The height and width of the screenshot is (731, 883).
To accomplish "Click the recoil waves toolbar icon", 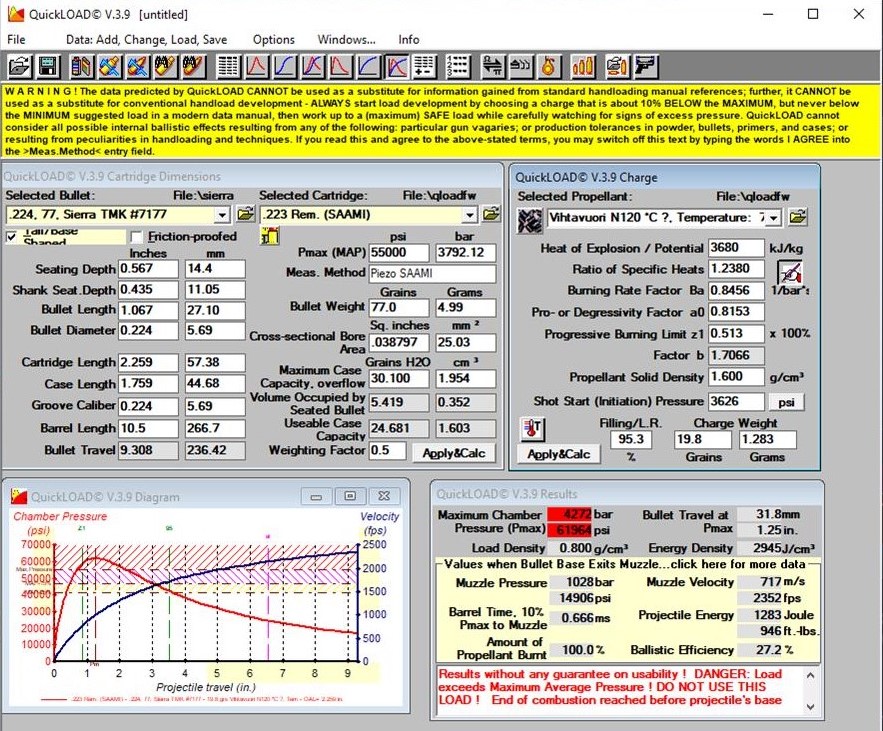I will [521, 66].
